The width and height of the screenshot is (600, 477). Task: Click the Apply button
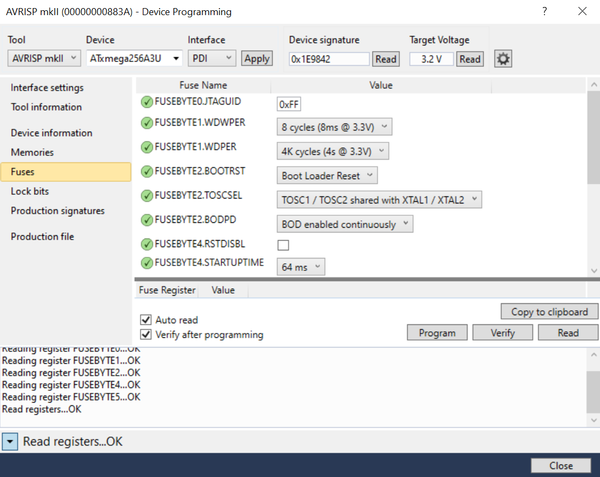point(257,59)
